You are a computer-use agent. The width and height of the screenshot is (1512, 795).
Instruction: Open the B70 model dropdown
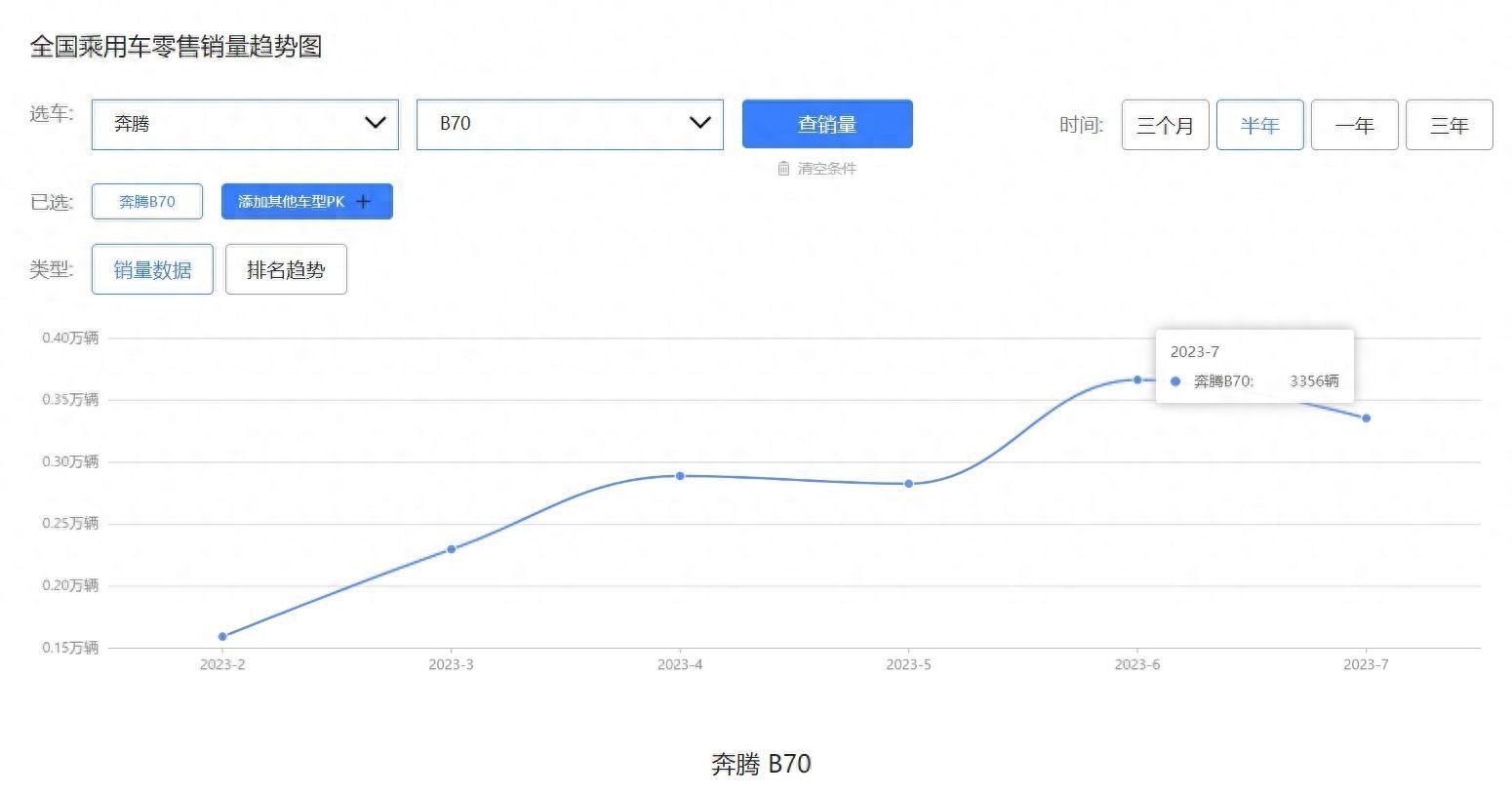[x=570, y=124]
